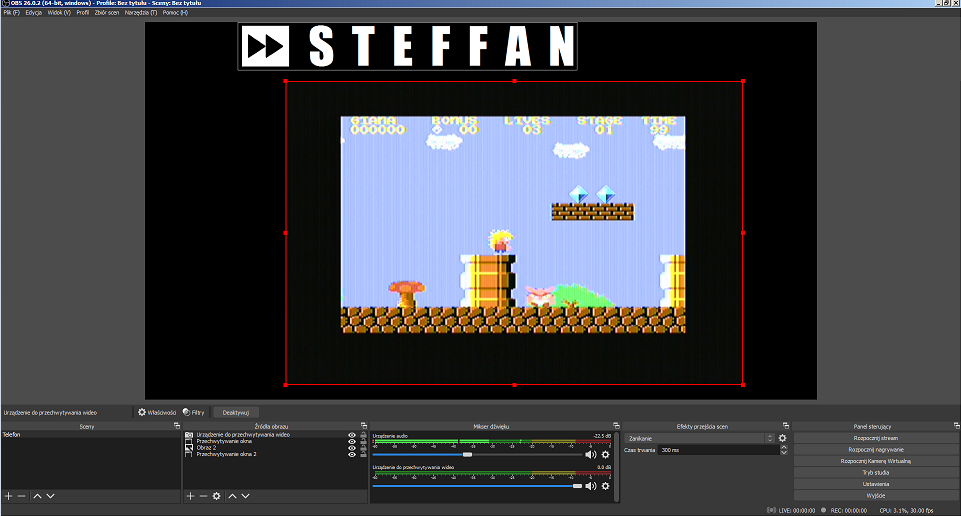Open transition properties gear next to Zanikanie

[782, 438]
